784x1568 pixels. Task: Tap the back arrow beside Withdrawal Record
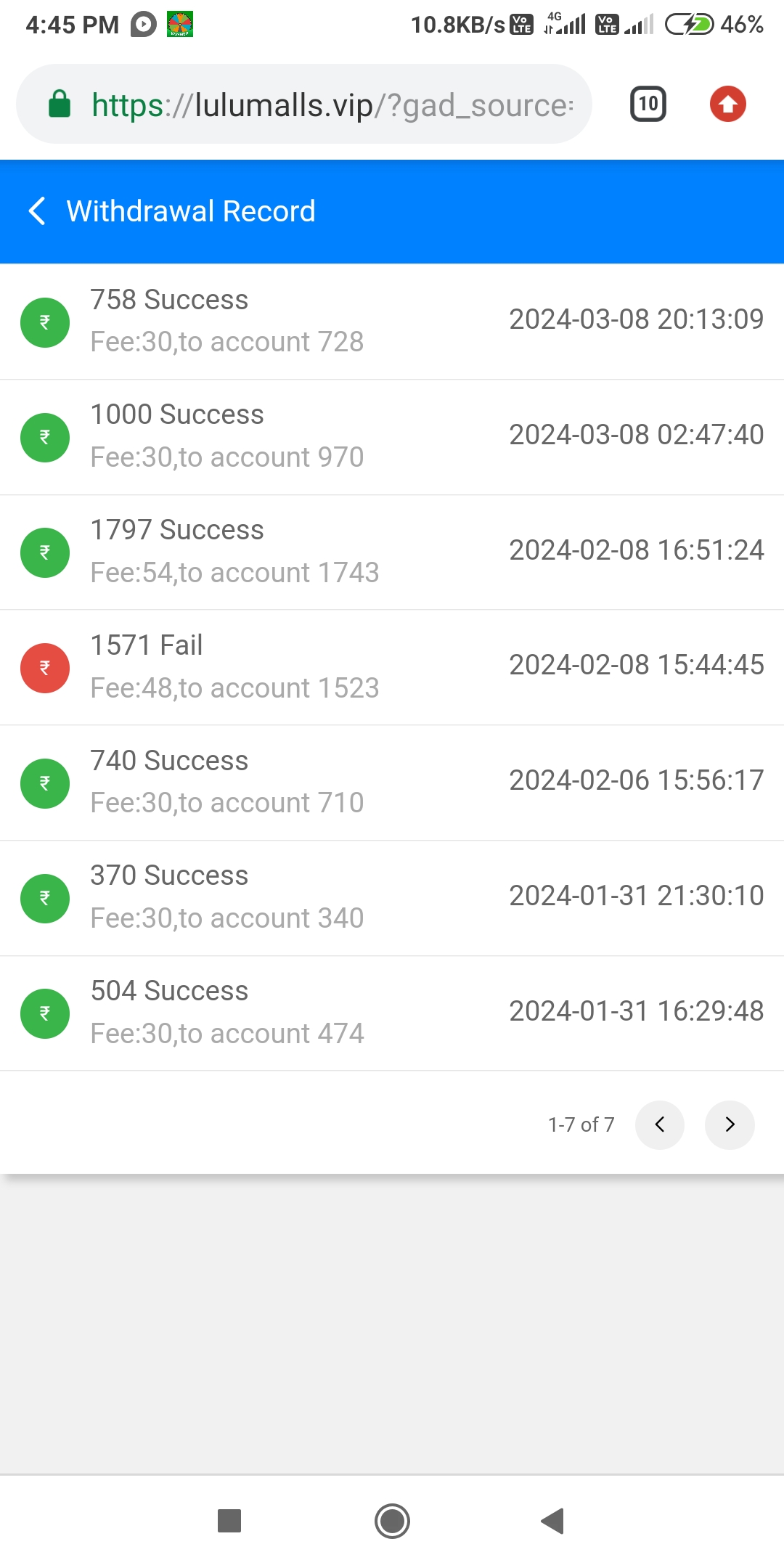[x=37, y=211]
